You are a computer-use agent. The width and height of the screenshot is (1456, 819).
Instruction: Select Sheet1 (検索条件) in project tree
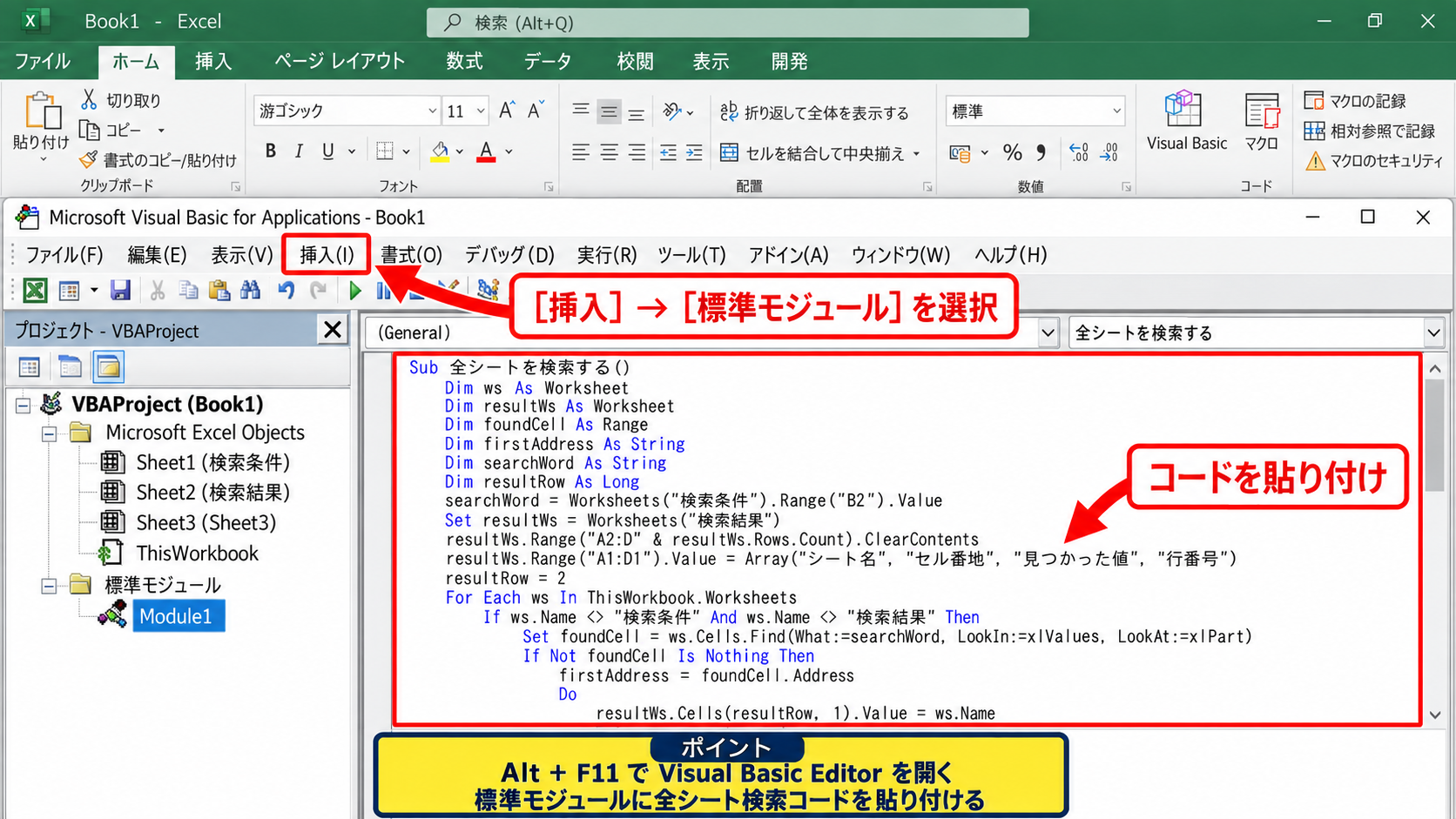(212, 463)
